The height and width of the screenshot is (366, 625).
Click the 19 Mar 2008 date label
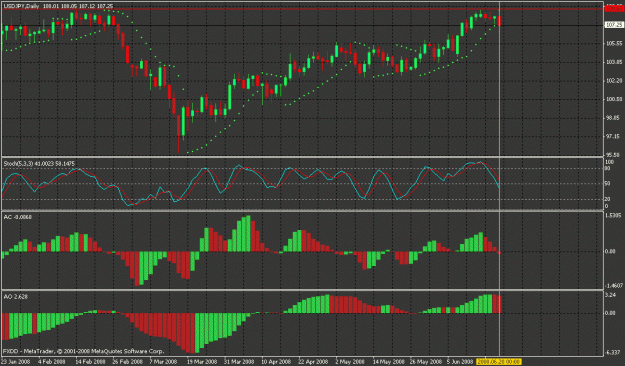pyautogui.click(x=202, y=362)
